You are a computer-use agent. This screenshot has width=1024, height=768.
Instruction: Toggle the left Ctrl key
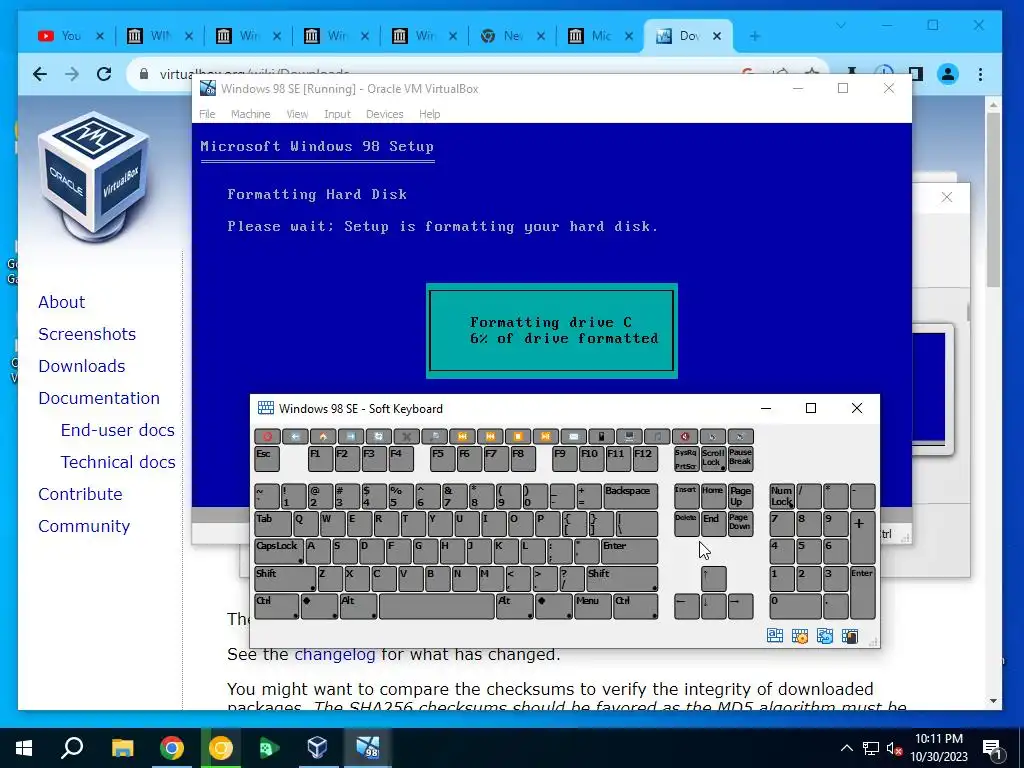[x=277, y=606]
